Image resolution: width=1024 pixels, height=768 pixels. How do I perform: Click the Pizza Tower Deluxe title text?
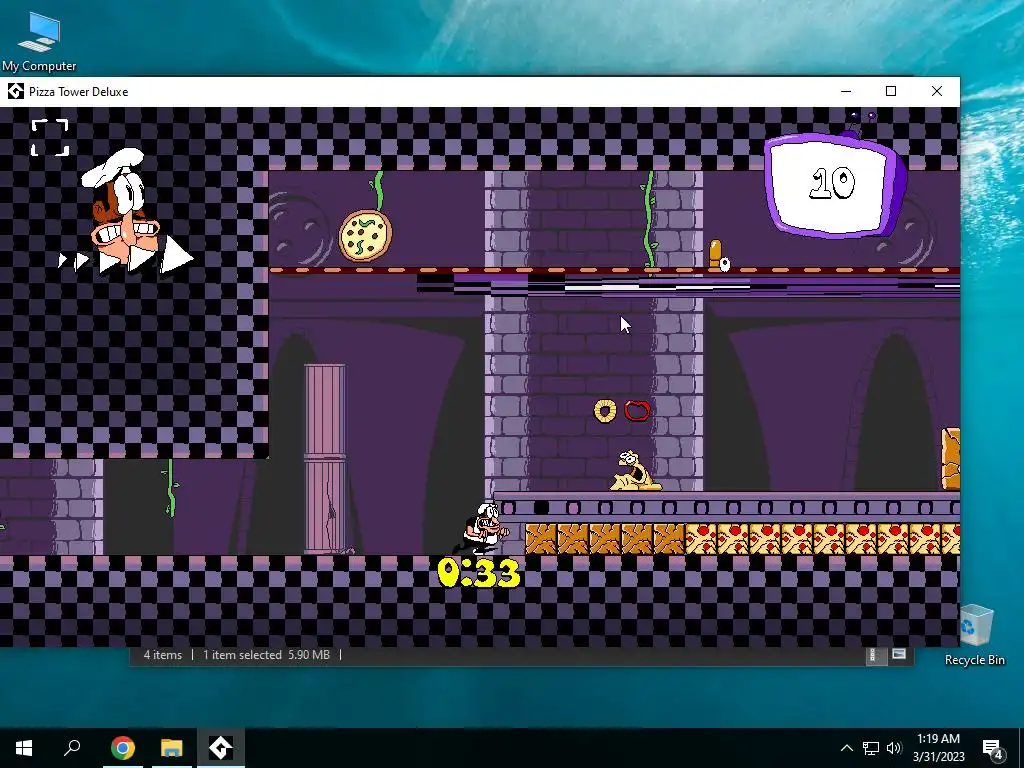coord(78,92)
